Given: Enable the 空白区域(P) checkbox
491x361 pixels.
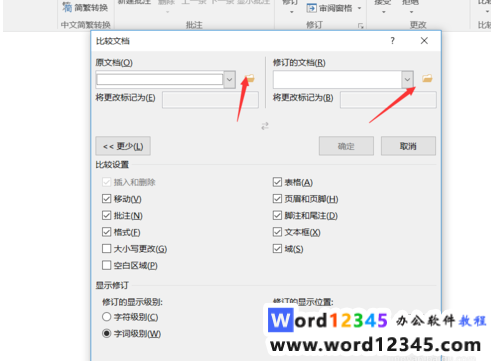Looking at the screenshot, I should [106, 265].
